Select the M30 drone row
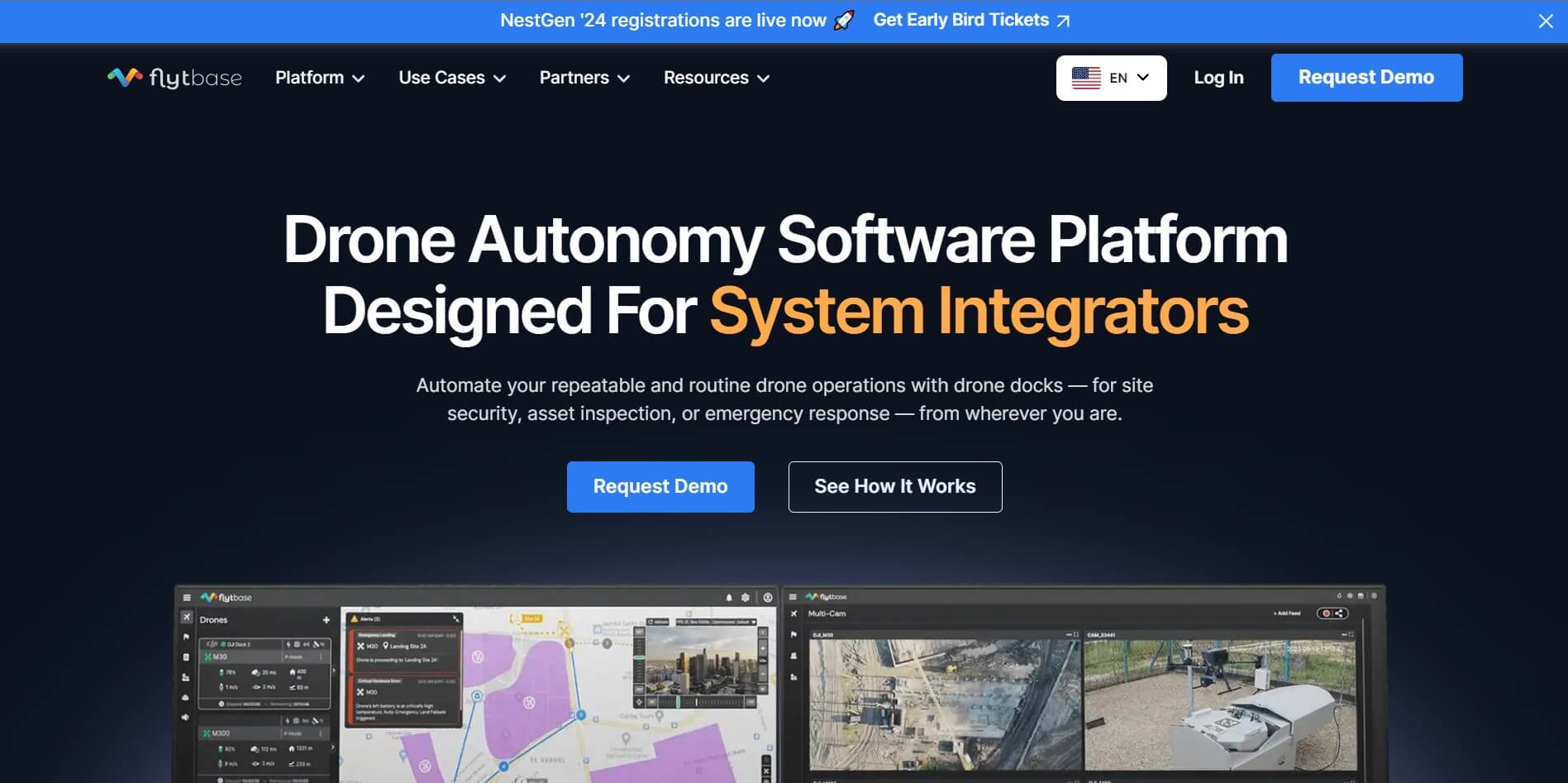 (x=265, y=656)
